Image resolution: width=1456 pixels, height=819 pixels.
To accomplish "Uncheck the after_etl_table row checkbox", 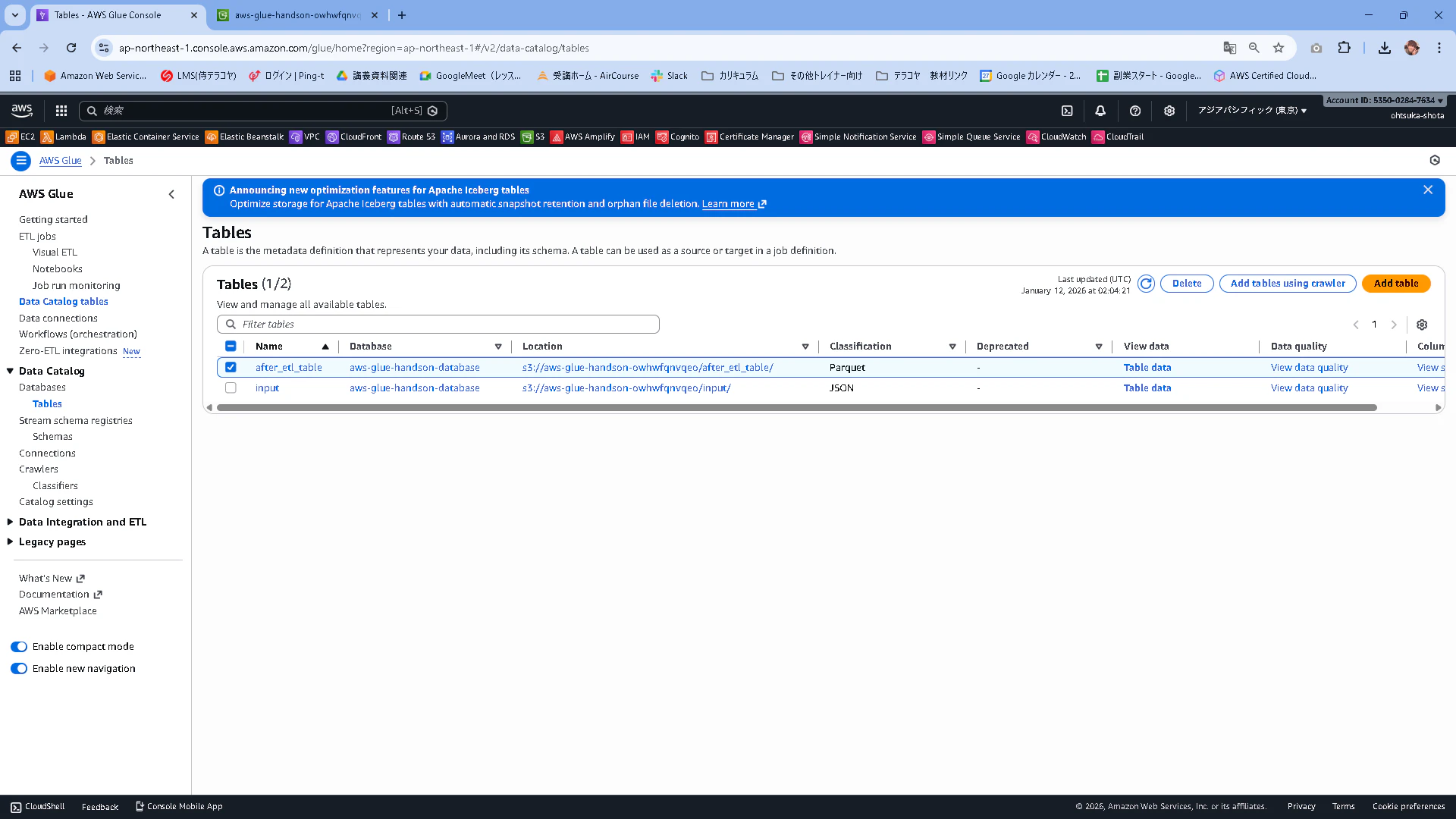I will [231, 367].
